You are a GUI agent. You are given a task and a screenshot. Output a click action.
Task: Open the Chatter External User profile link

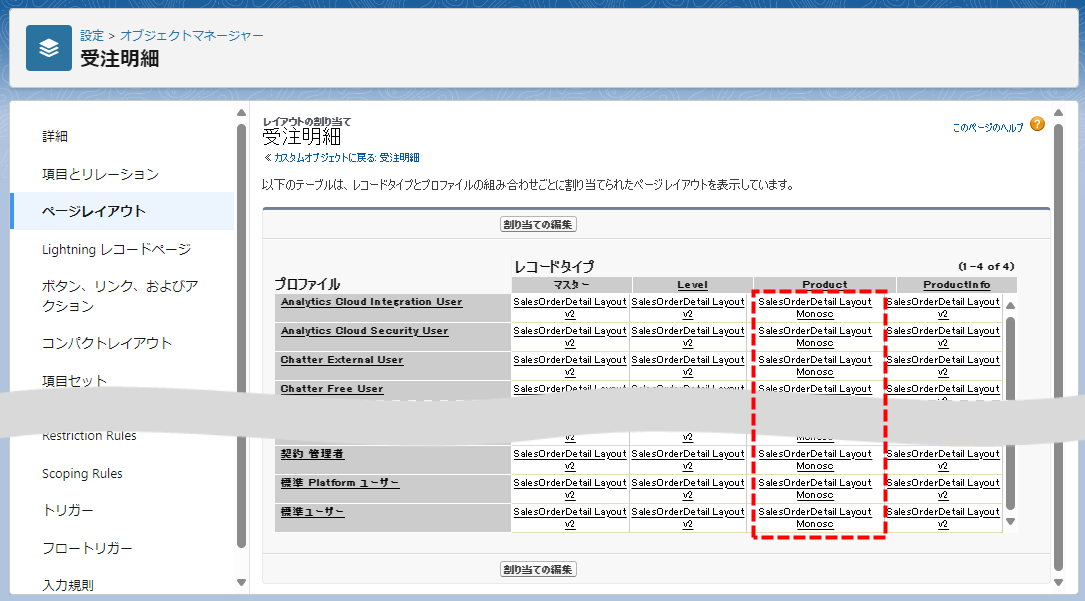(x=341, y=360)
